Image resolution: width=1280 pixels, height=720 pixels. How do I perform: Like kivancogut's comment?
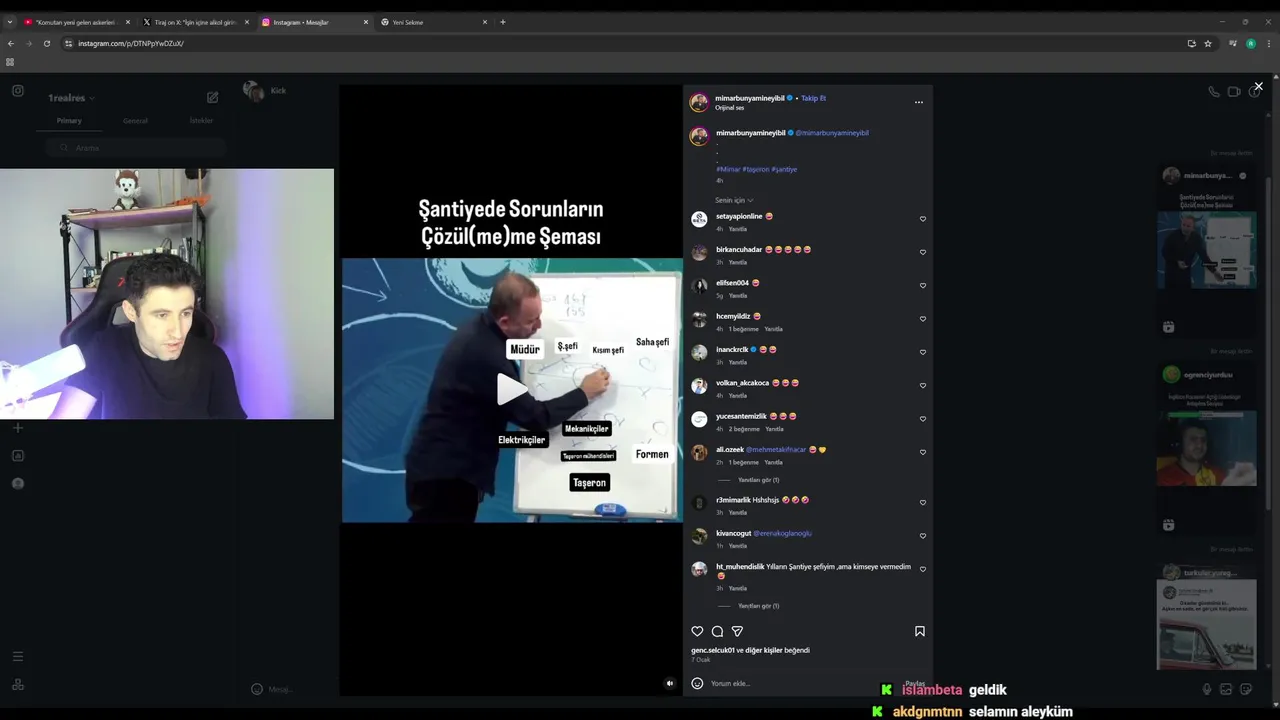922,536
